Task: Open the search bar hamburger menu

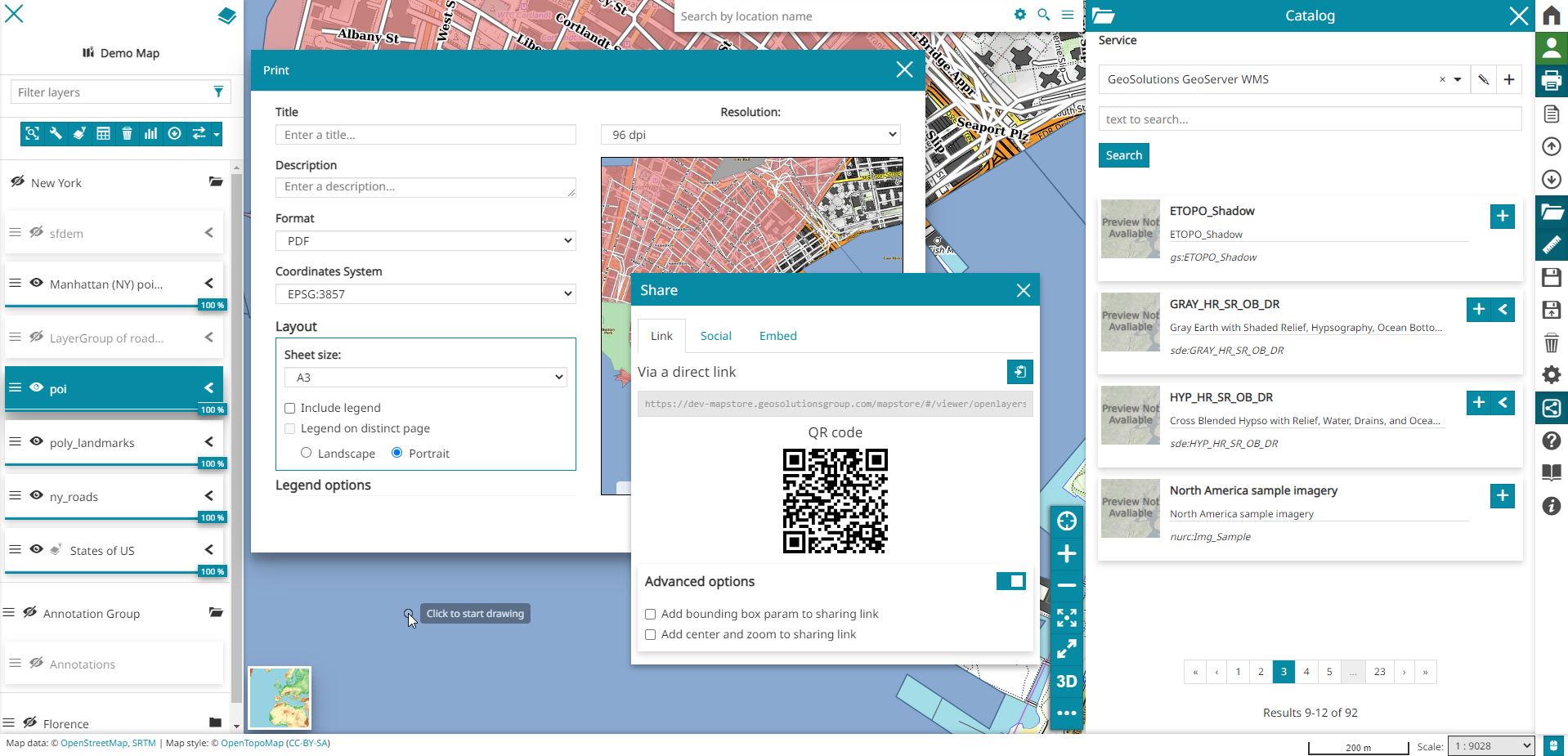Action: pos(1068,15)
